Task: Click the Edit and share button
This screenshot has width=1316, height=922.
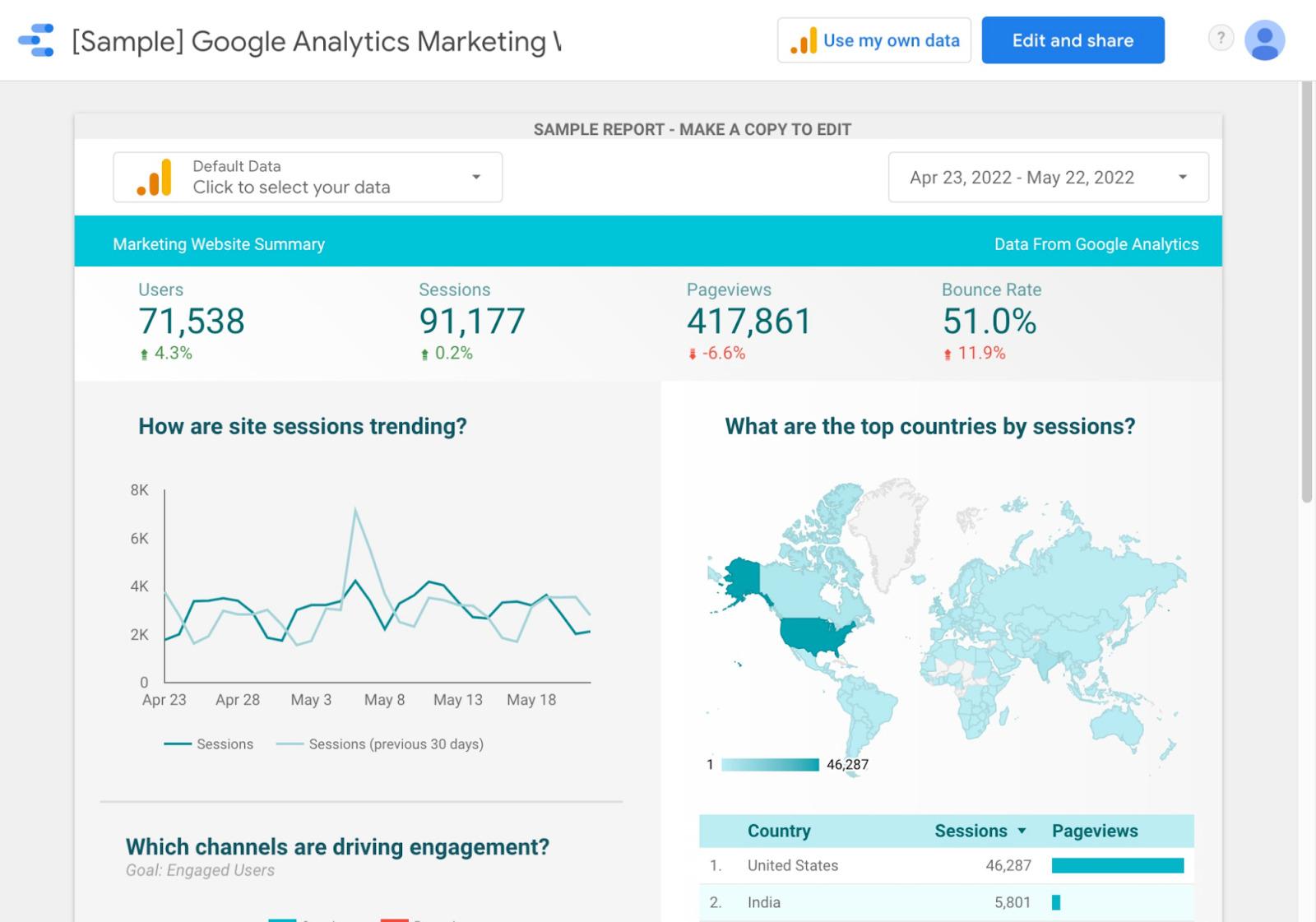Action: click(x=1073, y=40)
